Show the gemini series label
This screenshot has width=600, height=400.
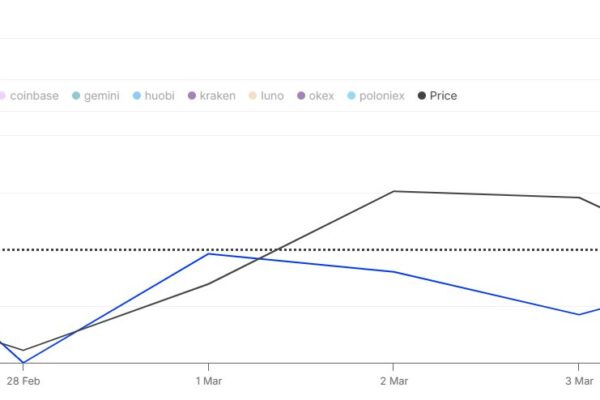(102, 96)
